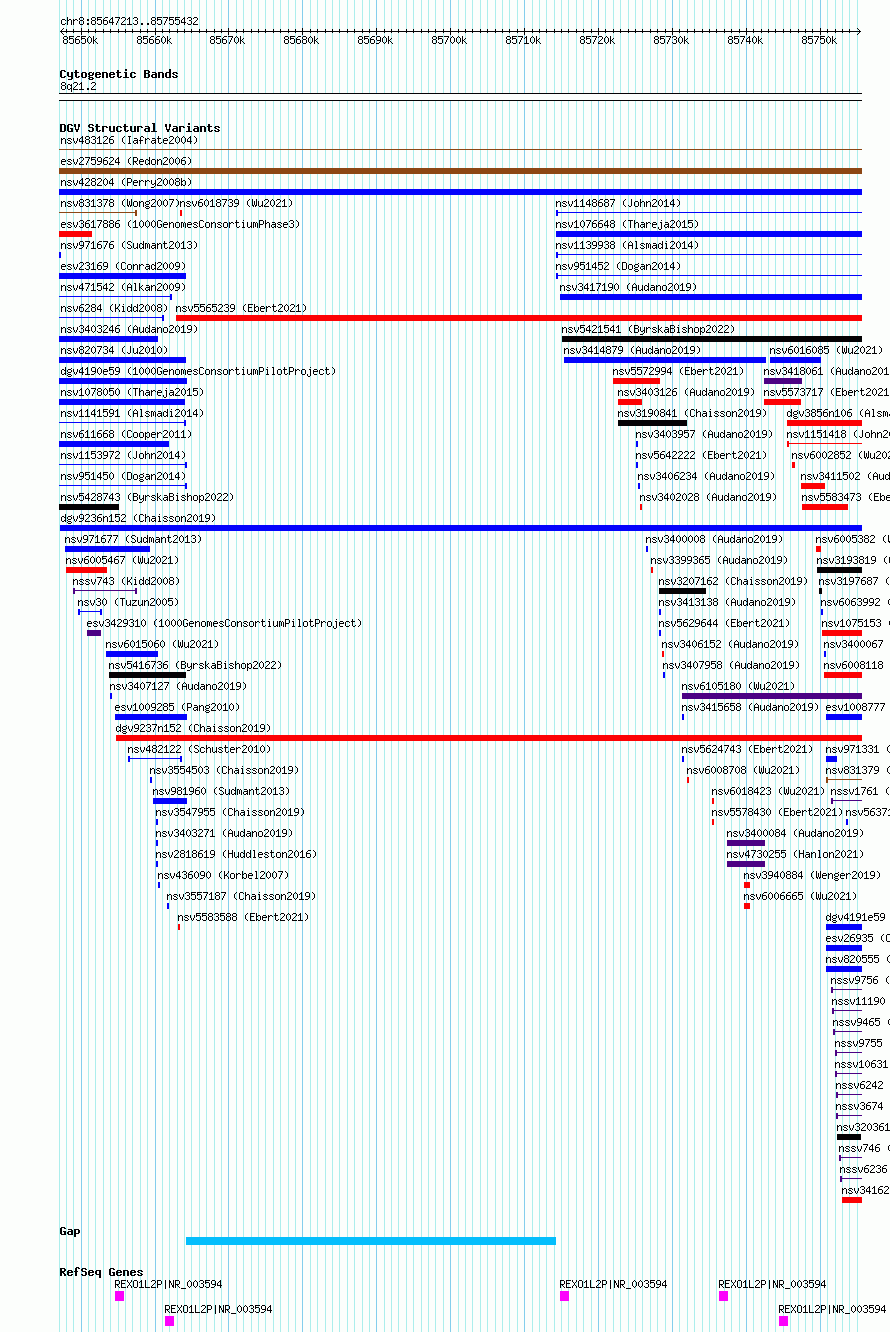Screen dimensions: 890x1332
Task: Open nsv4730255 (Hanlon2021) variant label
Action: click(795, 854)
